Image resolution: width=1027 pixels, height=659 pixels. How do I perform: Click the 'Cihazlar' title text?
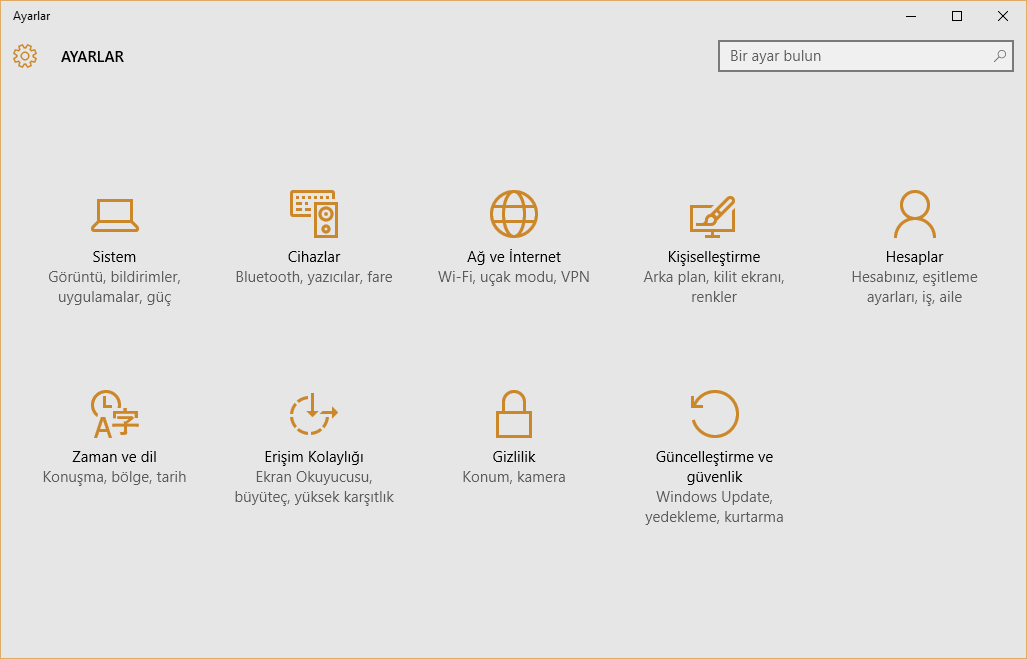(314, 257)
